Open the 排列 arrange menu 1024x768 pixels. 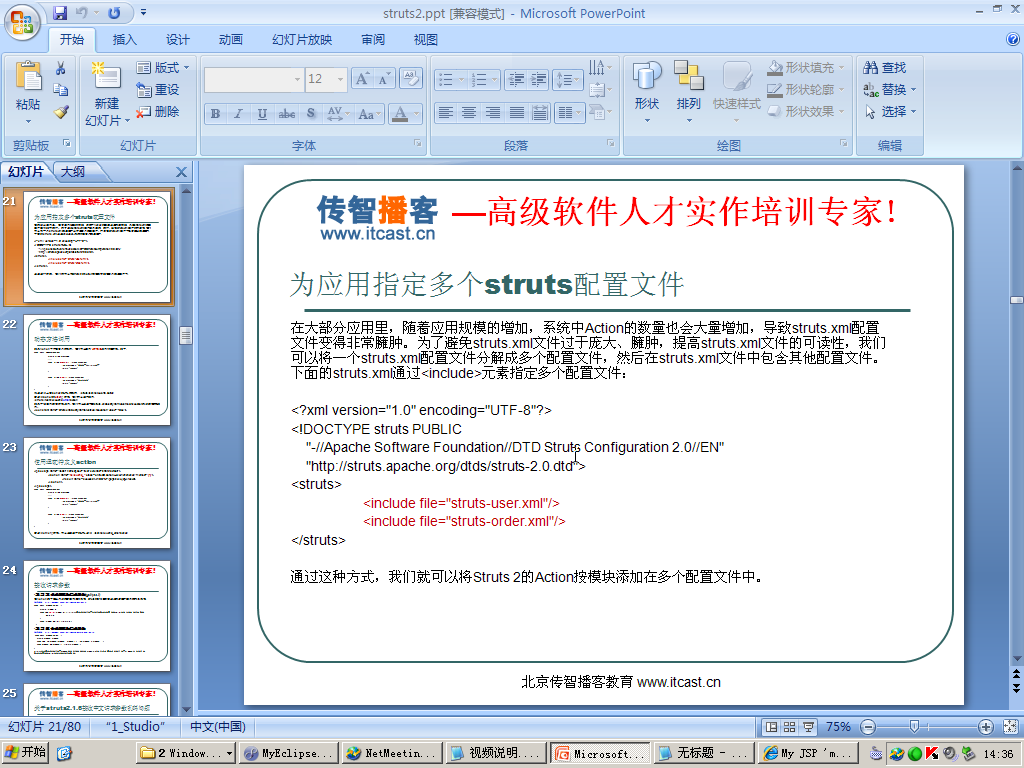(688, 92)
